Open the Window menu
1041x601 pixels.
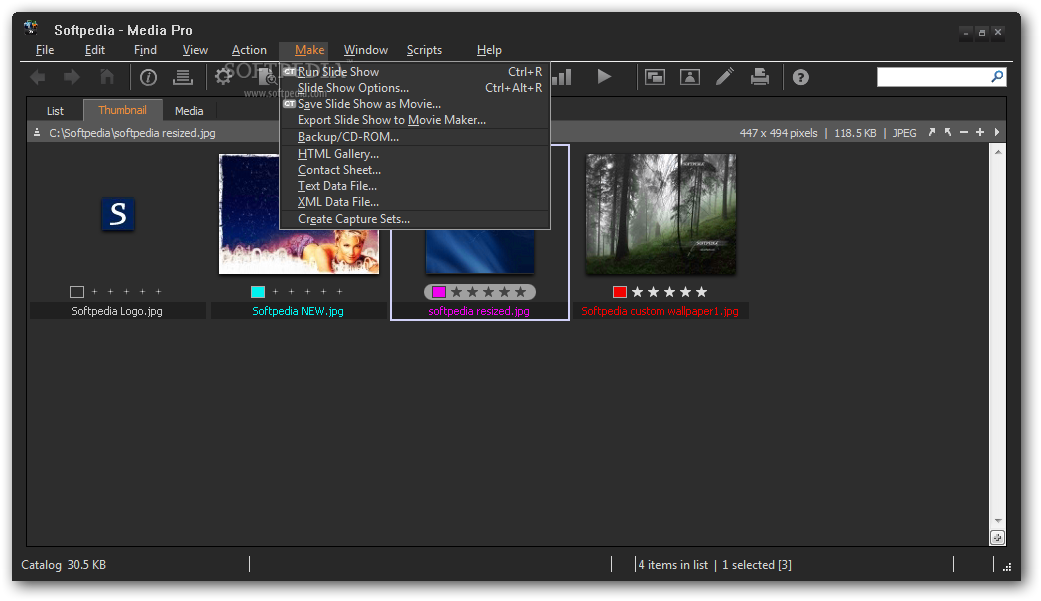coord(366,50)
